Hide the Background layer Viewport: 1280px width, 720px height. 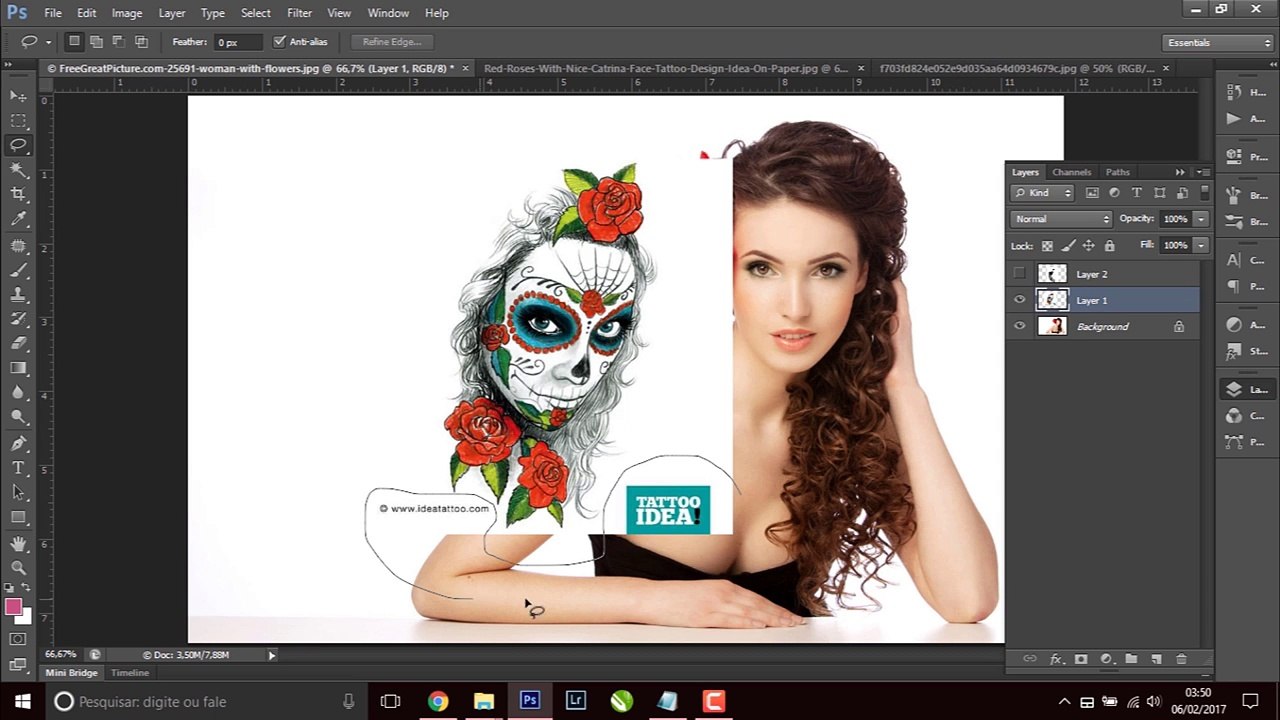(x=1019, y=326)
